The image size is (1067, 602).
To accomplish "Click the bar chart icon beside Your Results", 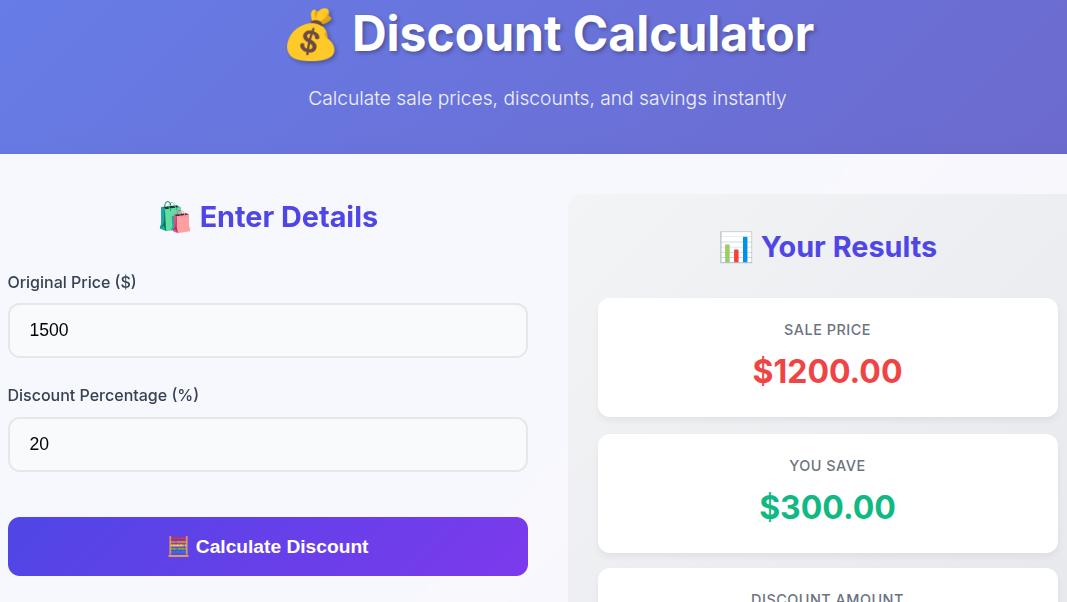I will [735, 246].
